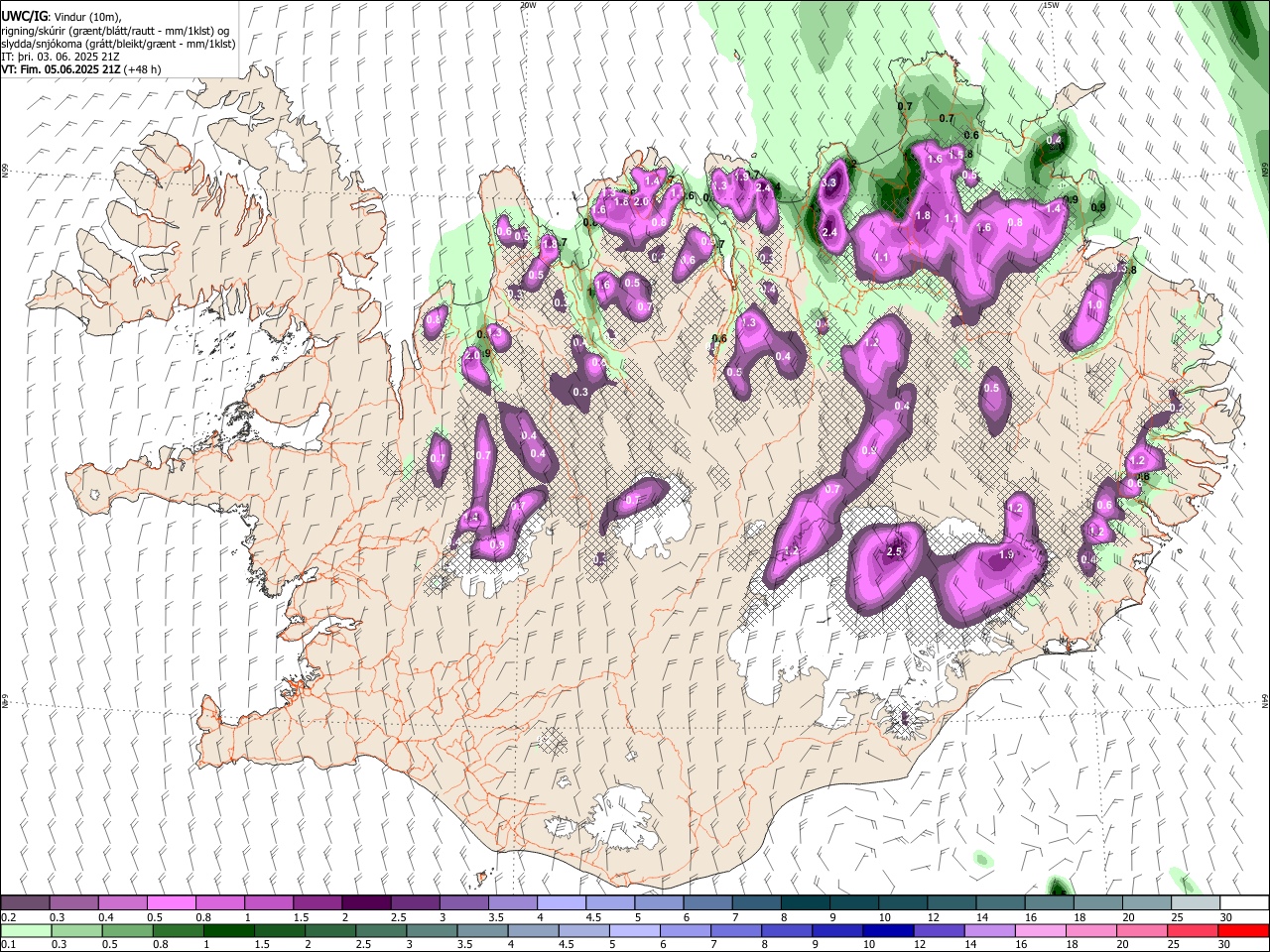Click the '15W' longitude label at the top edge
Image resolution: width=1270 pixels, height=952 pixels.
pyautogui.click(x=1051, y=5)
